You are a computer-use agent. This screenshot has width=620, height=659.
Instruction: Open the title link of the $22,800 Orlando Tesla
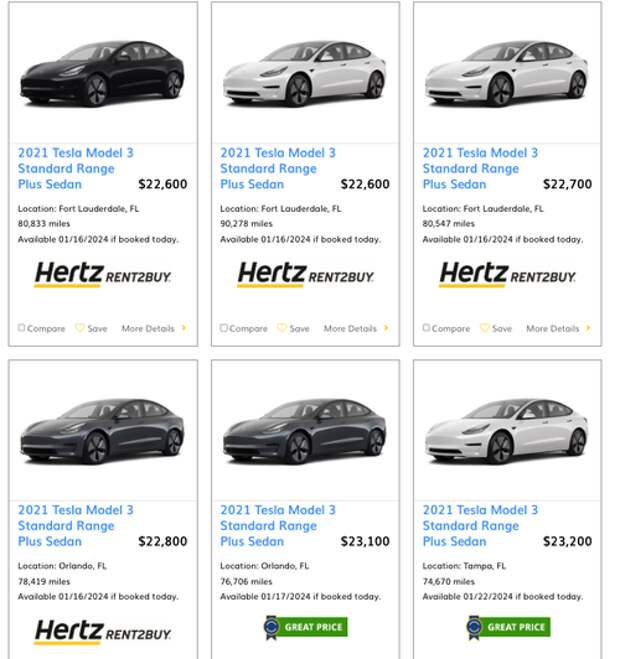[x=75, y=525]
